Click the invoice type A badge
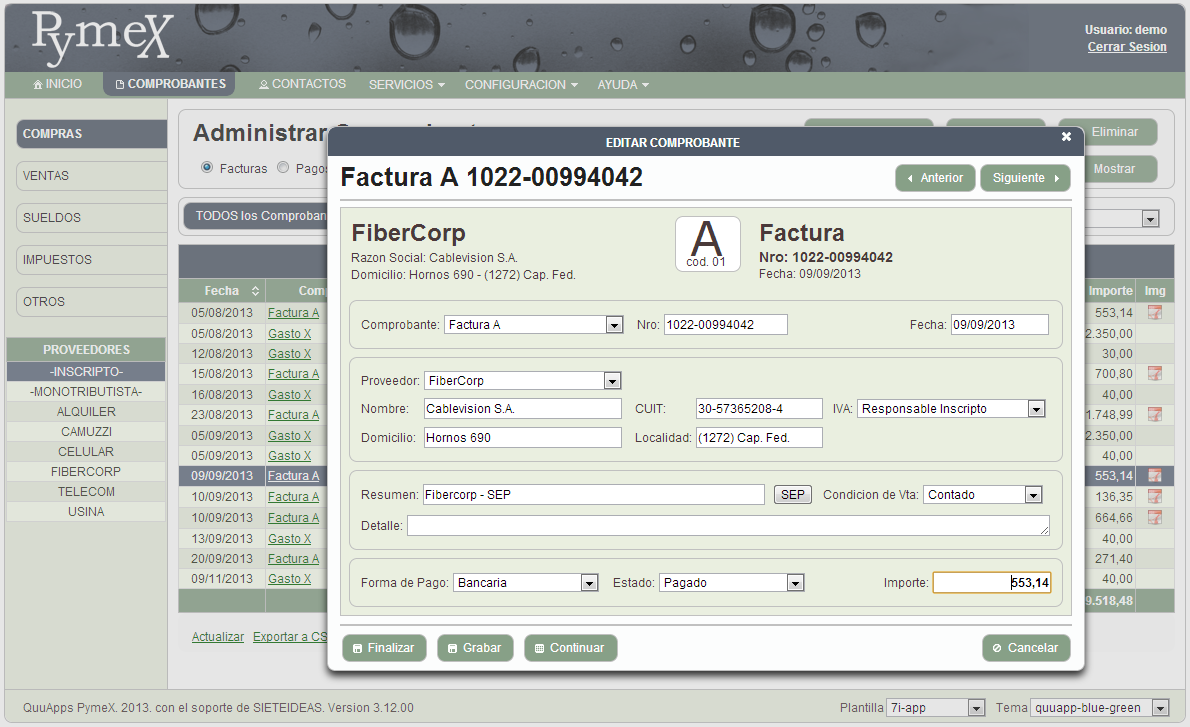 click(707, 244)
